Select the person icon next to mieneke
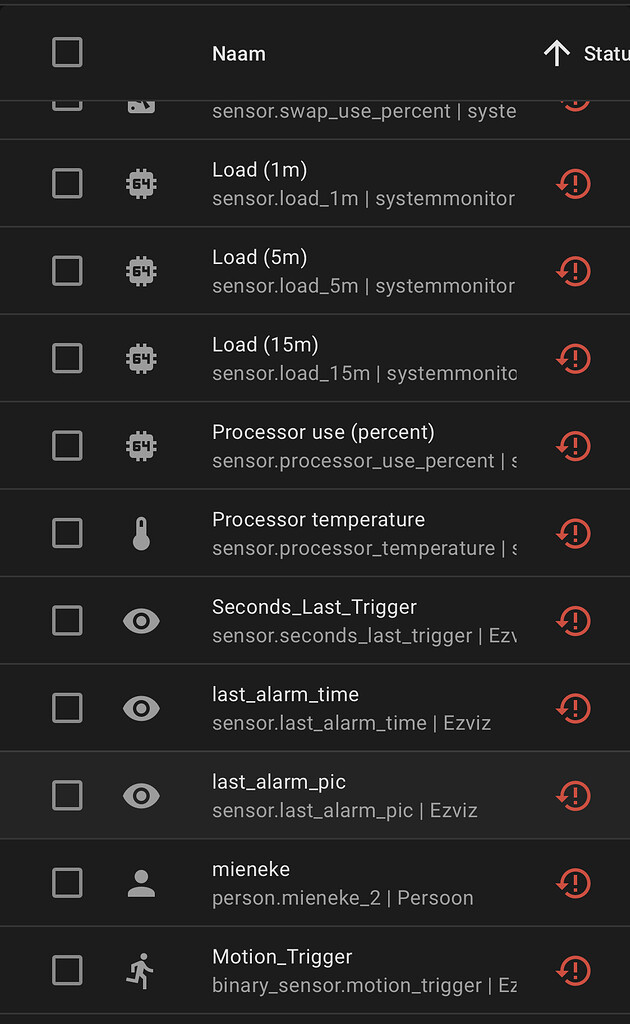 point(141,882)
